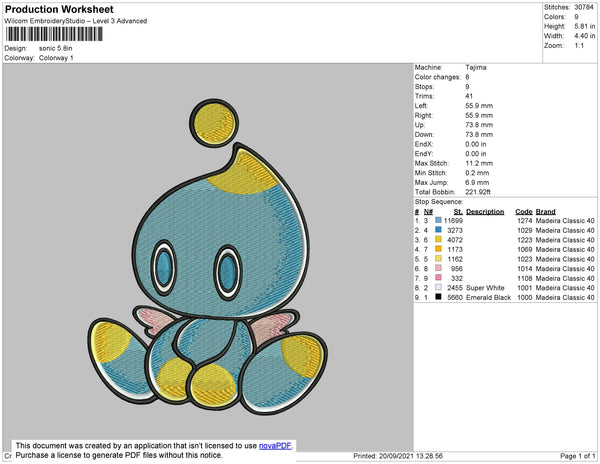Select the Super White thread swatch
This screenshot has width=600, height=464.
pyautogui.click(x=438, y=287)
